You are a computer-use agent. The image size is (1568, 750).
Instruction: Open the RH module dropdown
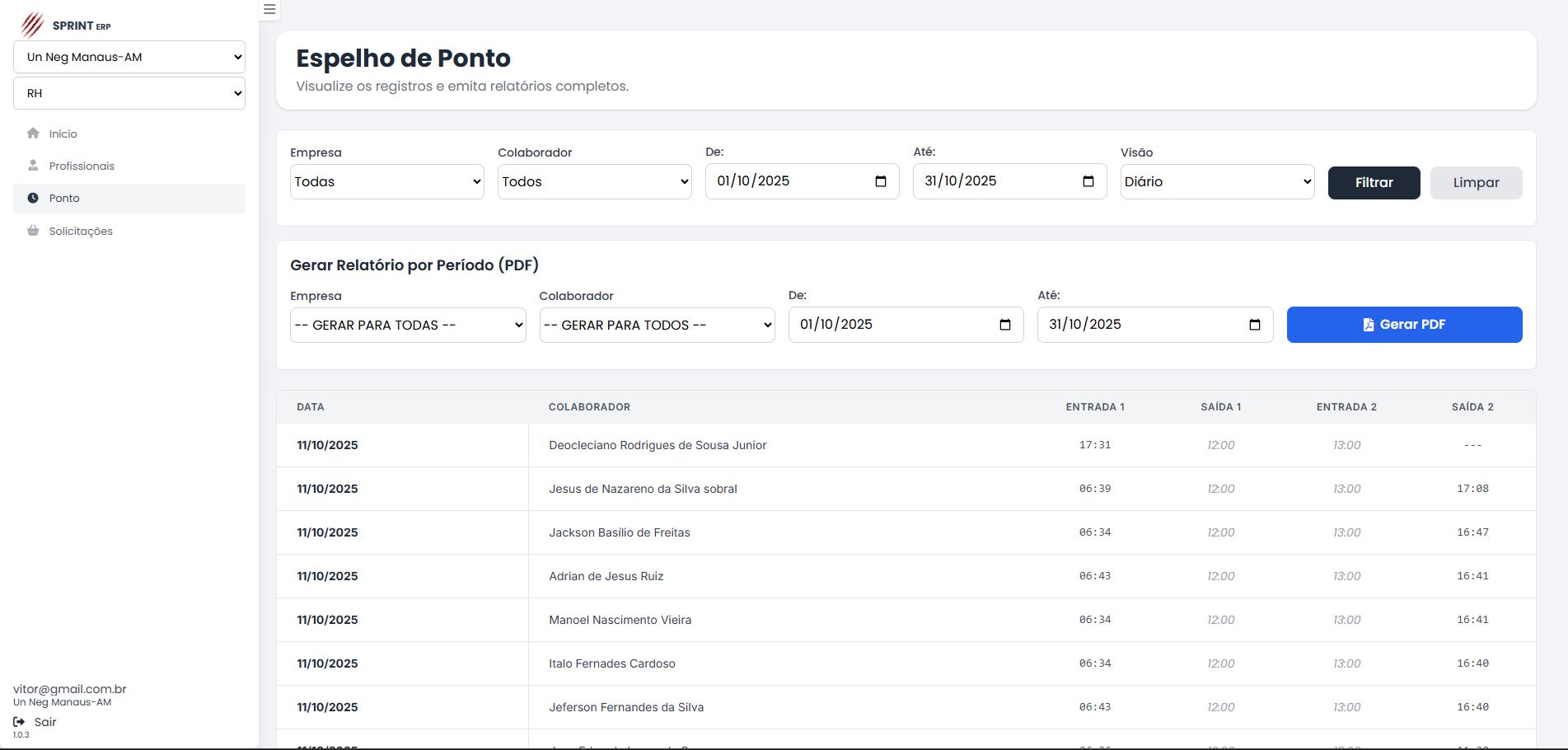coord(129,93)
